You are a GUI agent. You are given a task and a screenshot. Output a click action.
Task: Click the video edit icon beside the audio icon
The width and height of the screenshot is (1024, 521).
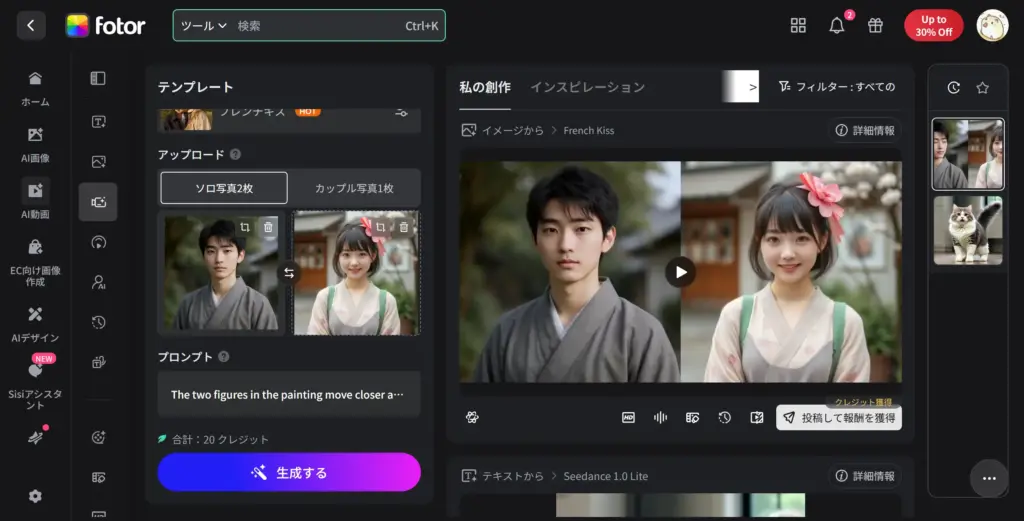[x=692, y=417]
